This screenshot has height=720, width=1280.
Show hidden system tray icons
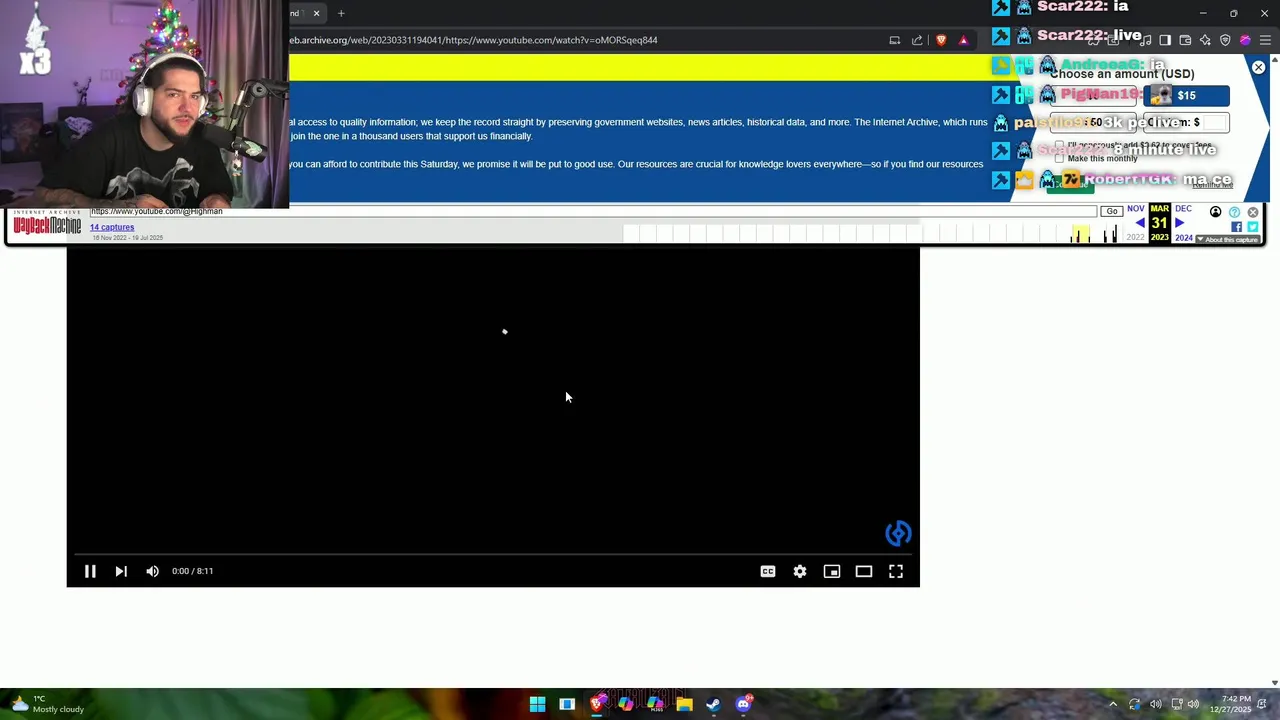pos(1112,704)
